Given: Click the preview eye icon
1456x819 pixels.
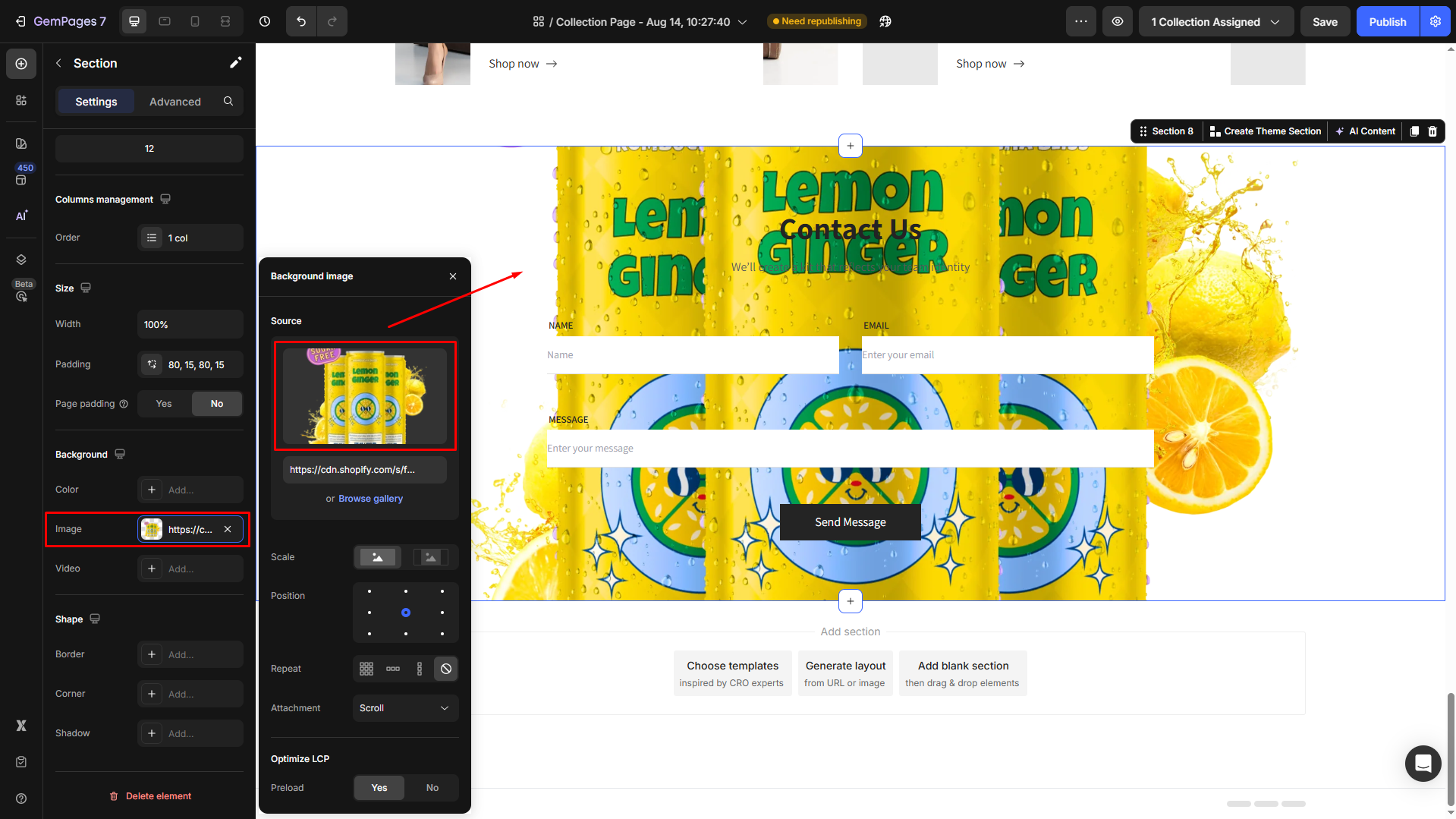Looking at the screenshot, I should 1118,21.
